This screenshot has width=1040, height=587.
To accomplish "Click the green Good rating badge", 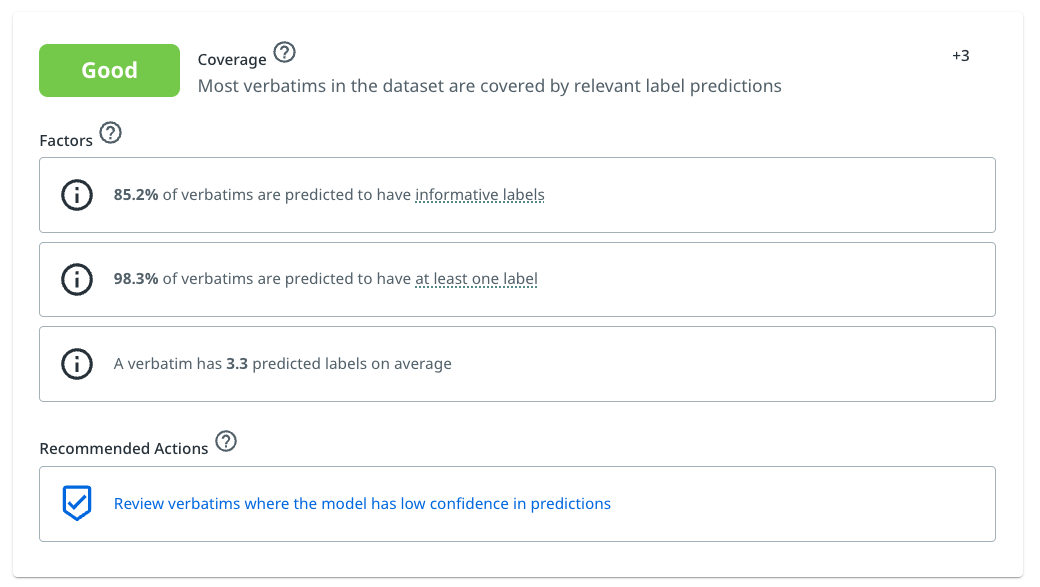I will point(109,71).
